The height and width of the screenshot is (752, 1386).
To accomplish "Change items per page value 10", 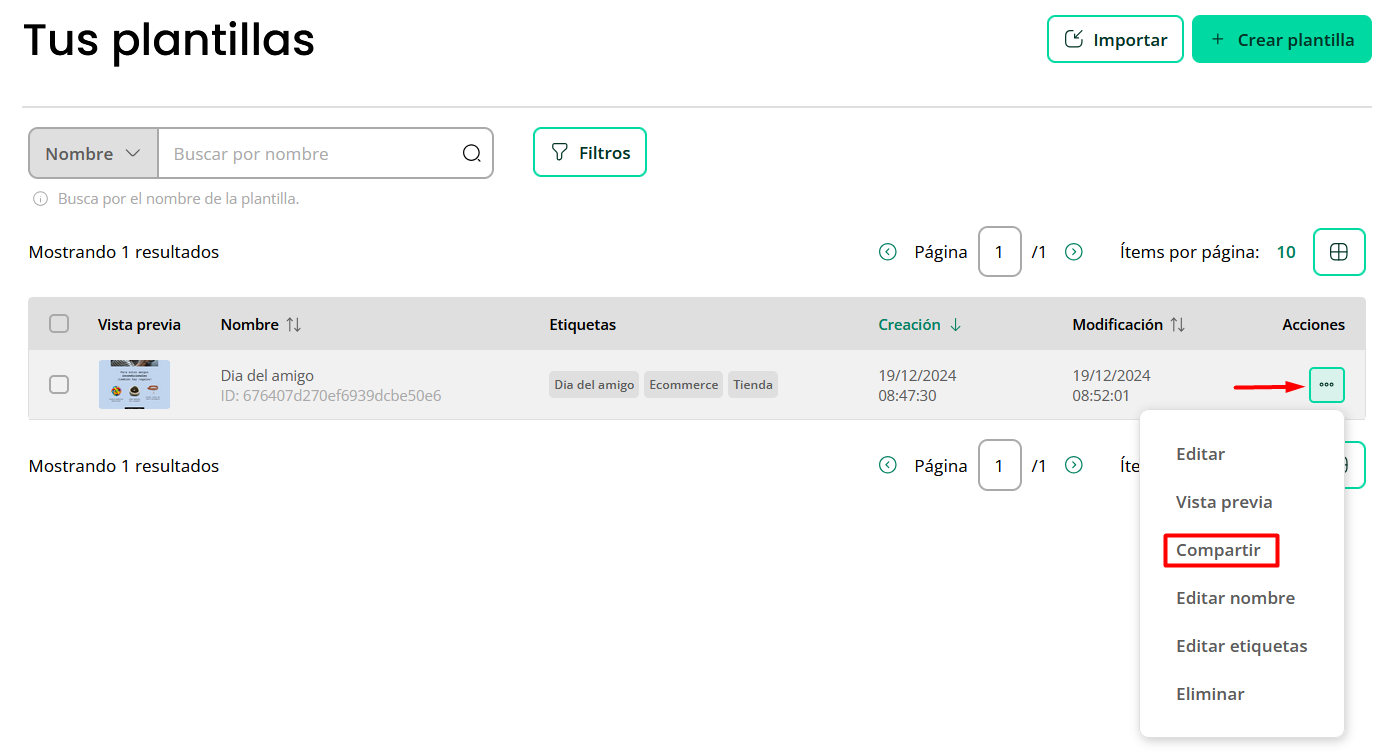I will [1286, 252].
